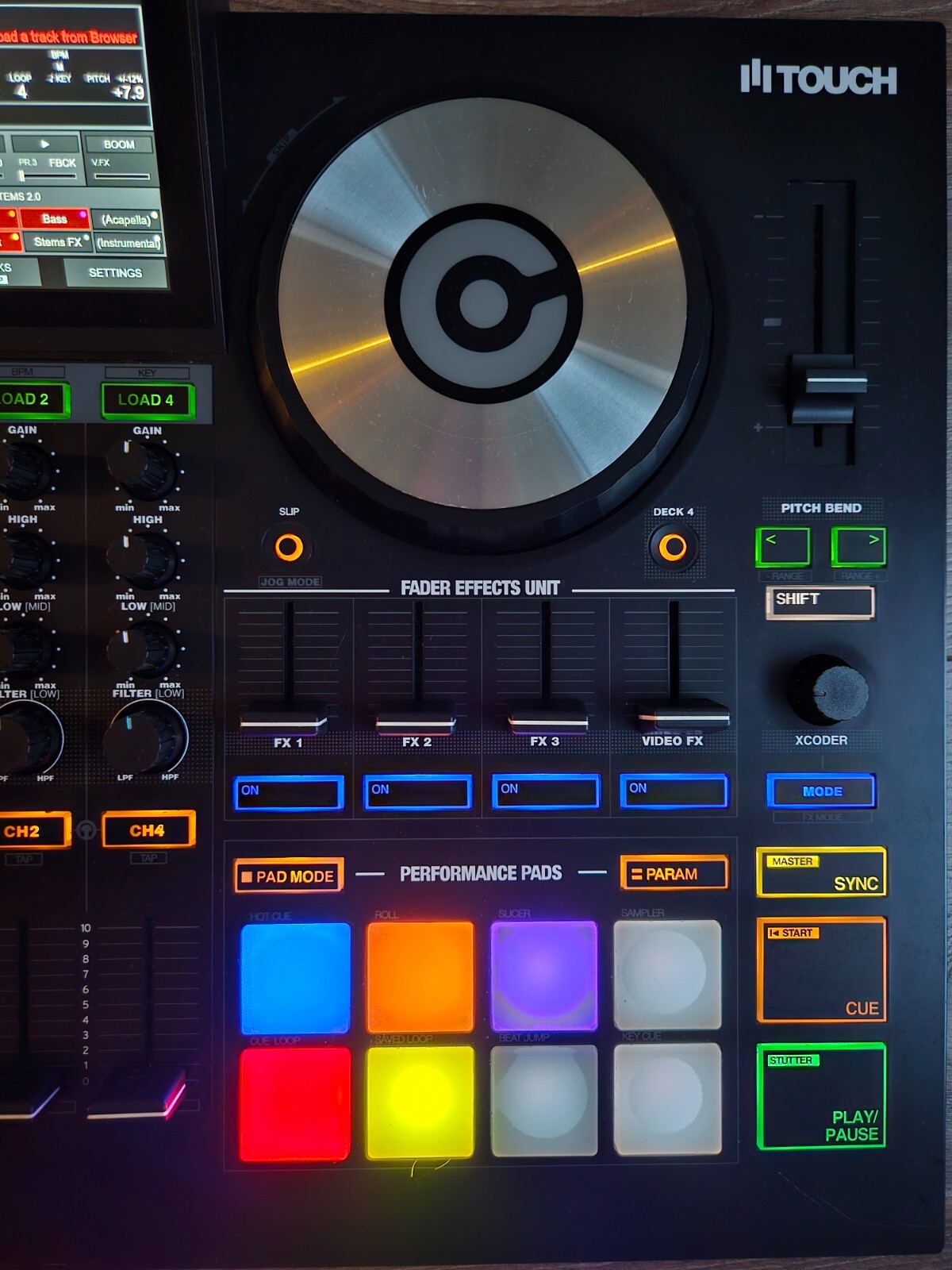Image resolution: width=952 pixels, height=1270 pixels.
Task: Hit the orange PARAM button
Action: click(x=674, y=874)
